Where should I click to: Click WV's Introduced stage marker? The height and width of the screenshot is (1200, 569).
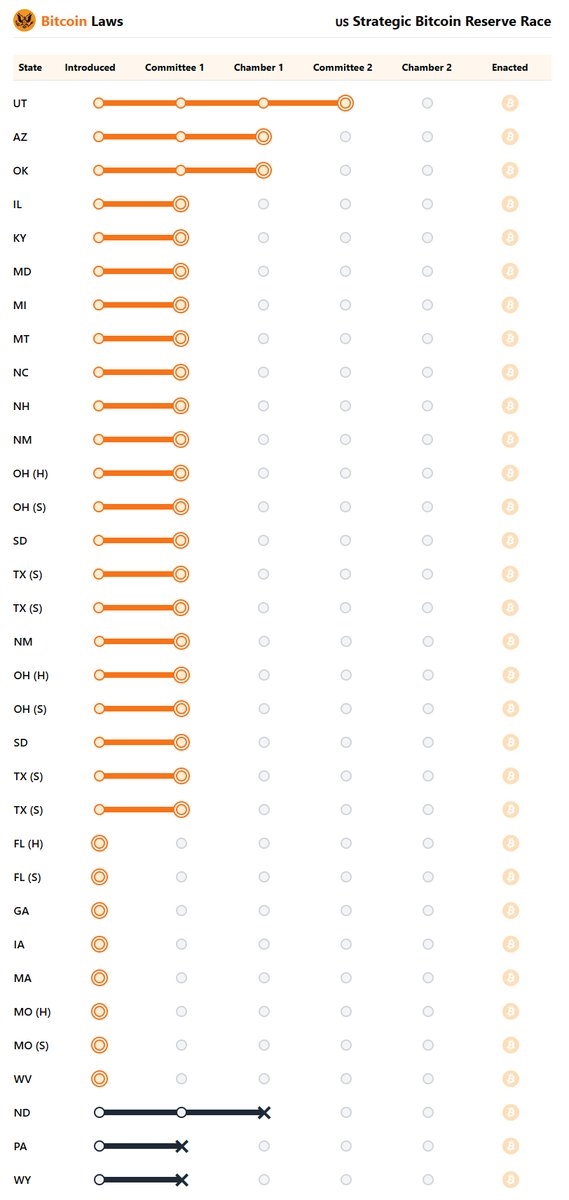pyautogui.click(x=99, y=1078)
